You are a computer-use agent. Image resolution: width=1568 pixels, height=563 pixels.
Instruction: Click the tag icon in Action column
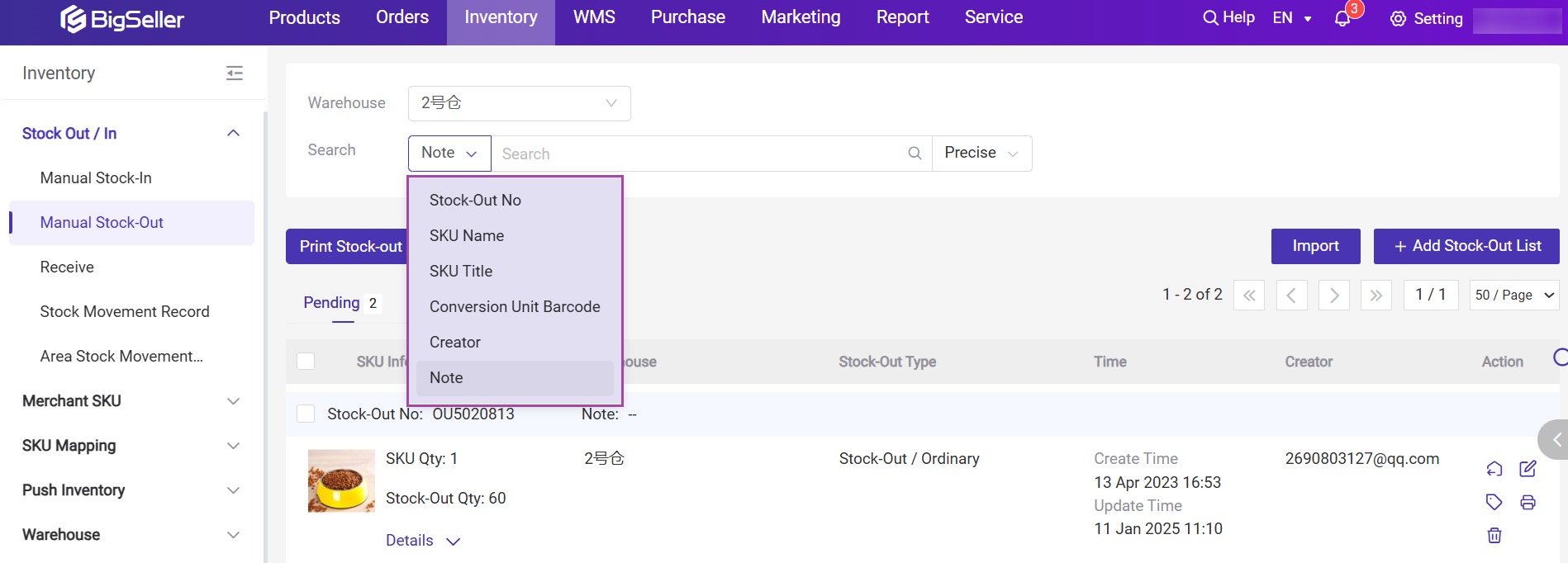pos(1494,502)
